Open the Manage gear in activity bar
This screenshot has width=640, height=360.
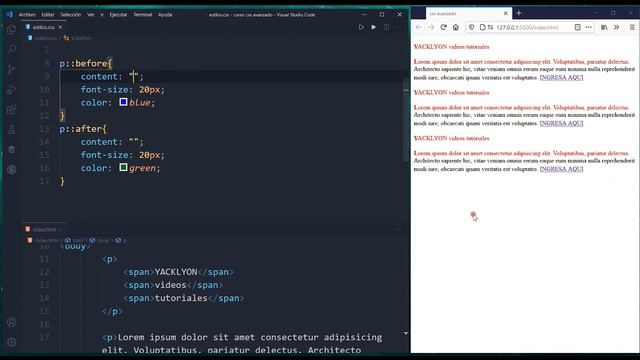point(11,342)
